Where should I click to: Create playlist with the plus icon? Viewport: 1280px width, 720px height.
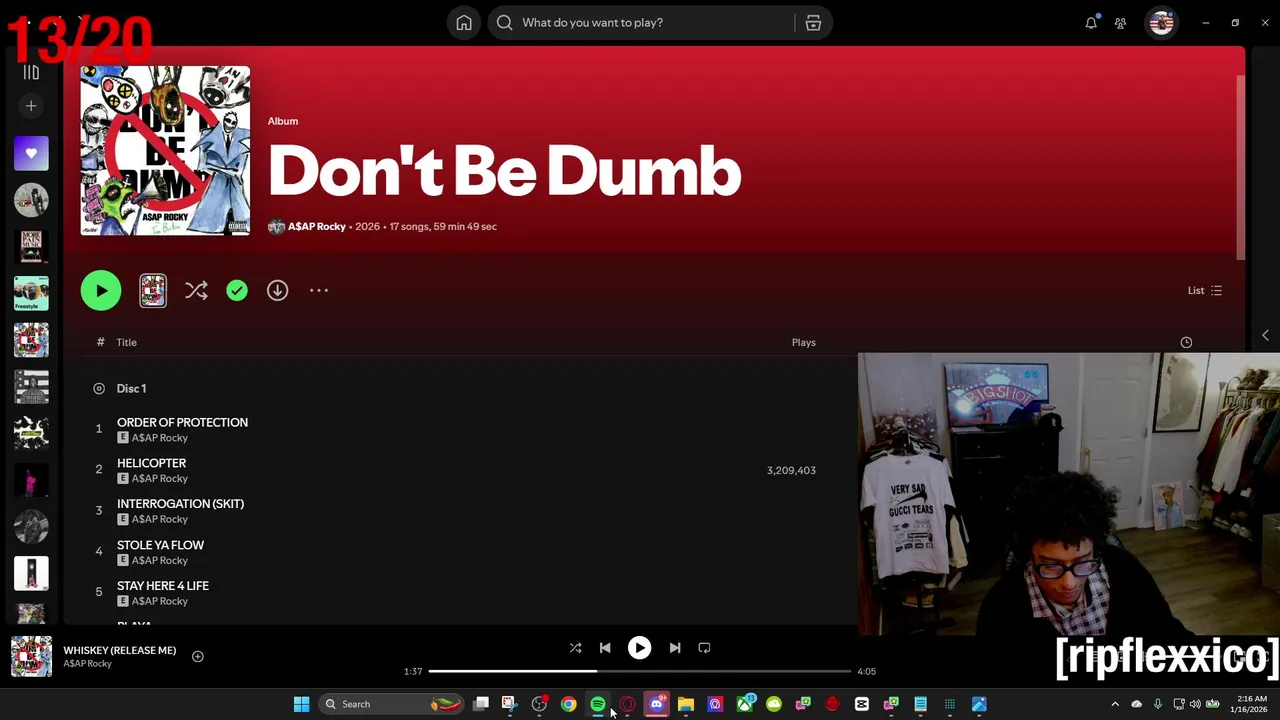(x=31, y=106)
